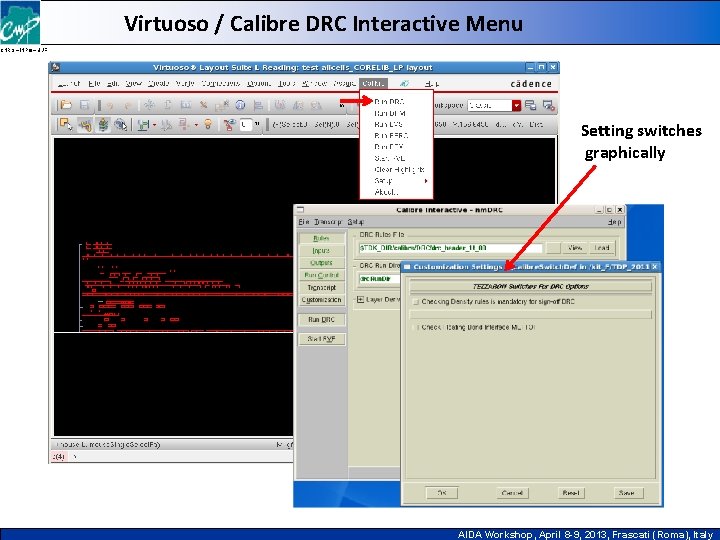This screenshot has height=540, width=720.
Task: Click the workspace save icon right of Classic dropdown
Action: 531,105
